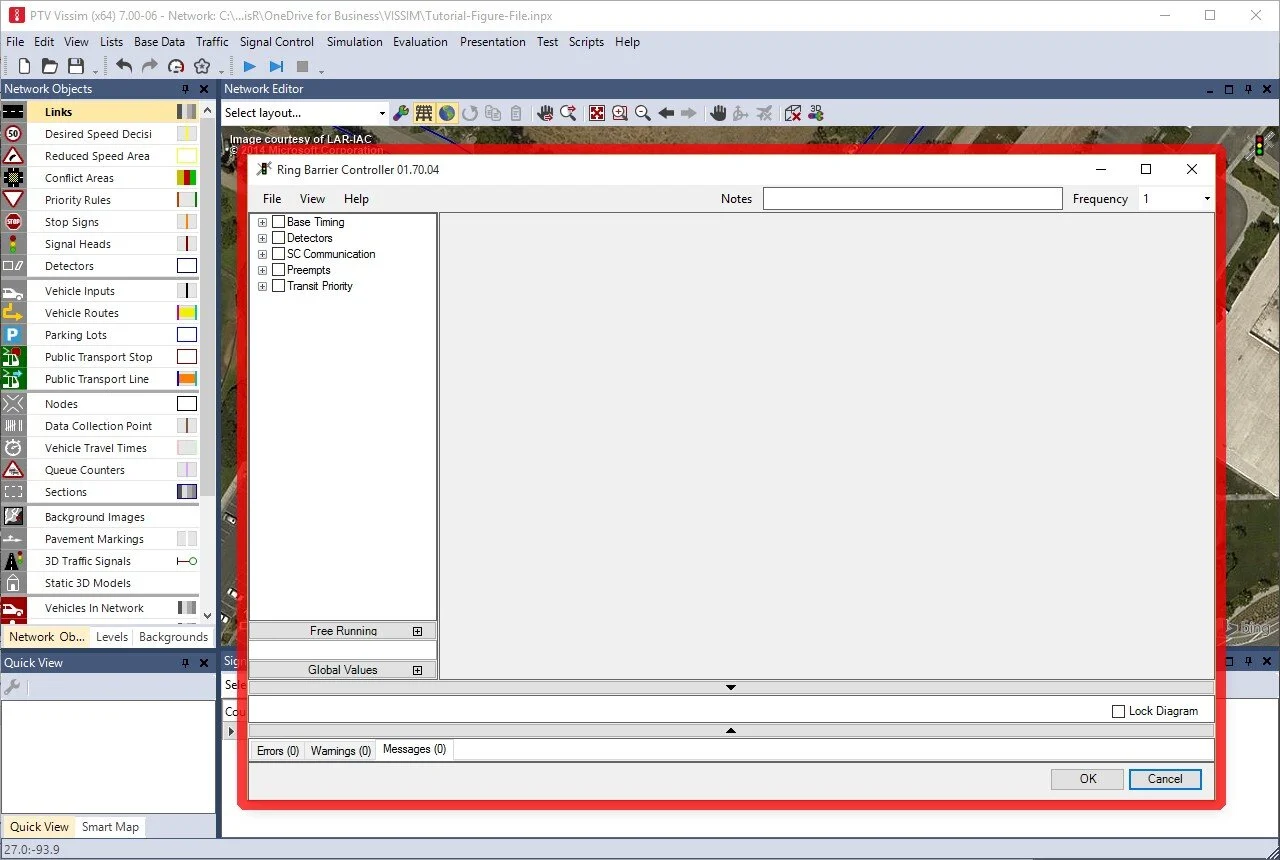Image resolution: width=1280 pixels, height=860 pixels.
Task: Click the Zoom Out magnifier icon
Action: (643, 112)
